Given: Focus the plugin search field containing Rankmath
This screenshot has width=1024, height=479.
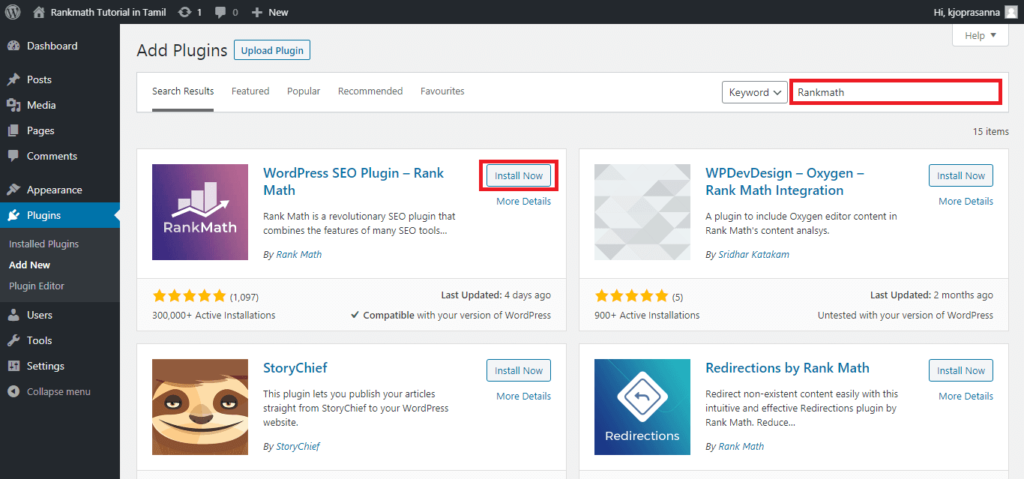Looking at the screenshot, I should (x=895, y=92).
